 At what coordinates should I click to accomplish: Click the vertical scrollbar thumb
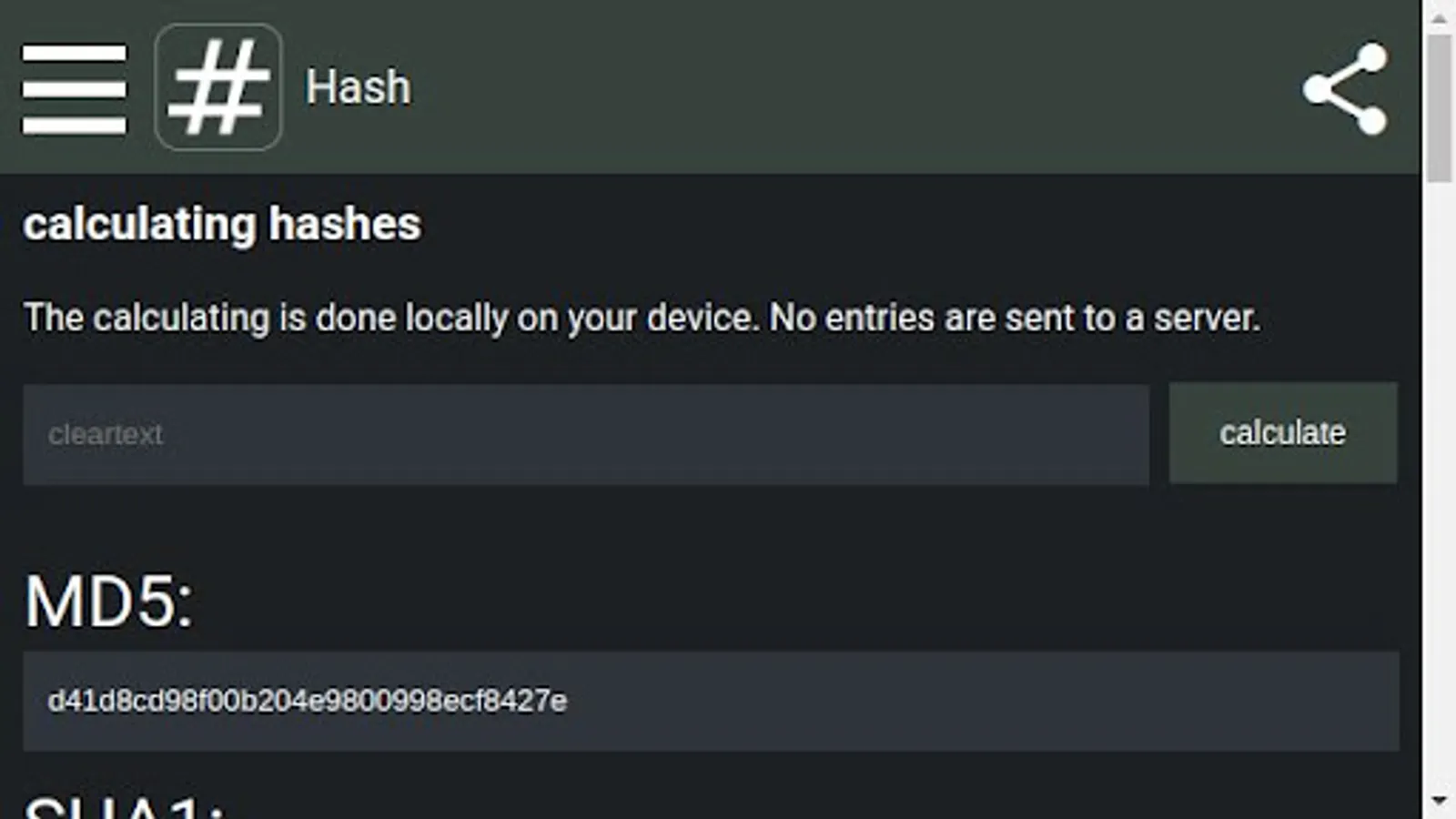(x=1439, y=107)
